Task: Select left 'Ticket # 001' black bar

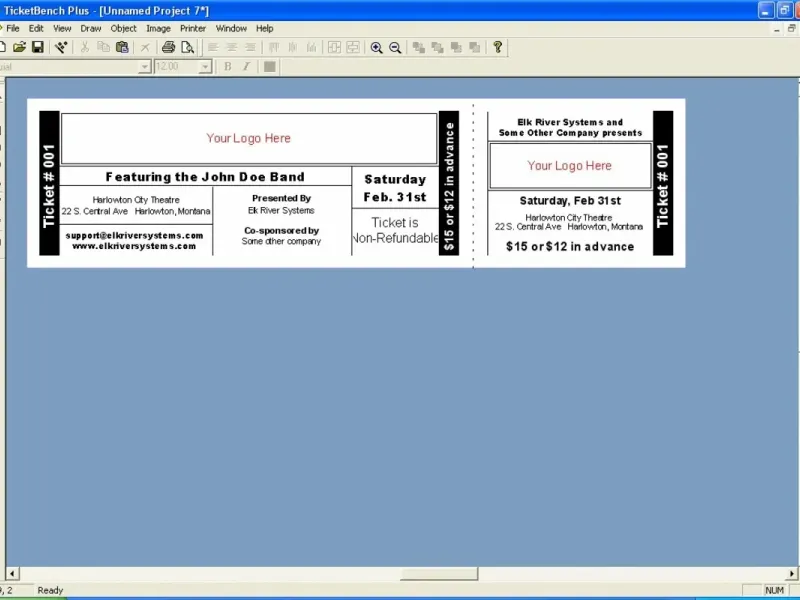Action: [x=49, y=183]
